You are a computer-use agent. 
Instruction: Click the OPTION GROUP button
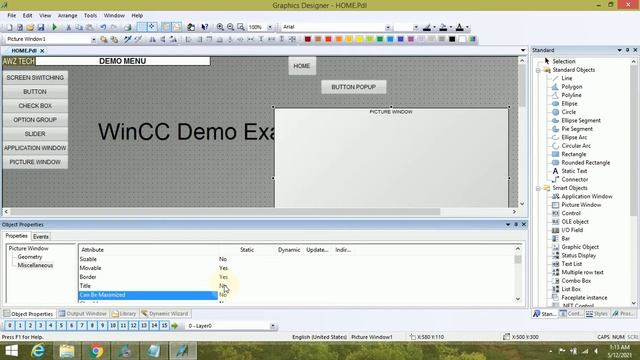tap(35, 120)
